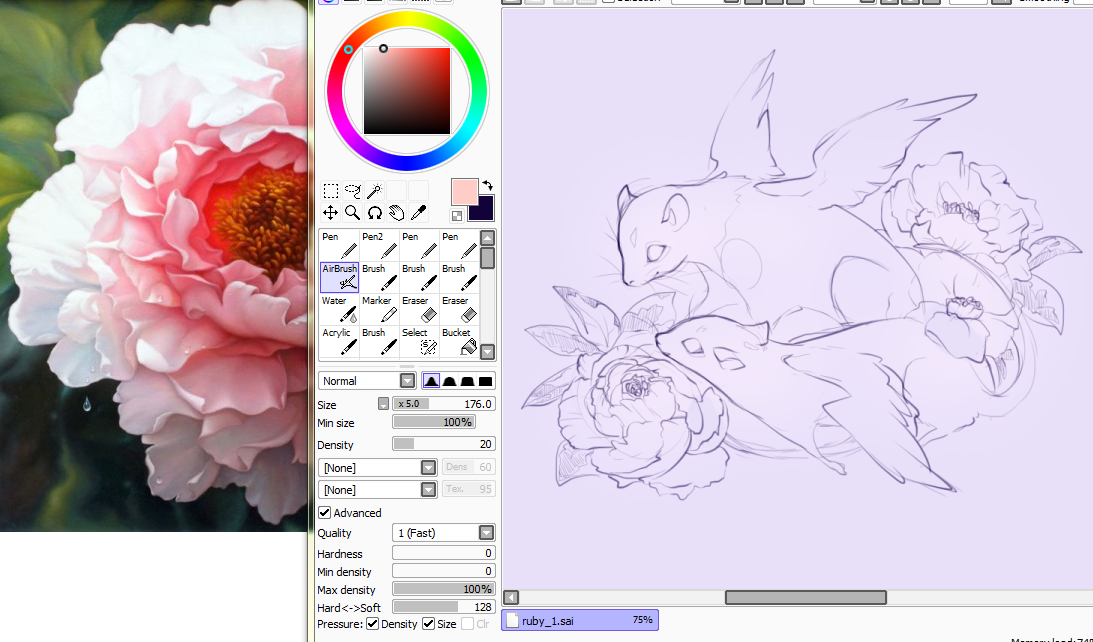Select the hand pan tool
Screen dimensions: 1093x642
[x=397, y=213]
